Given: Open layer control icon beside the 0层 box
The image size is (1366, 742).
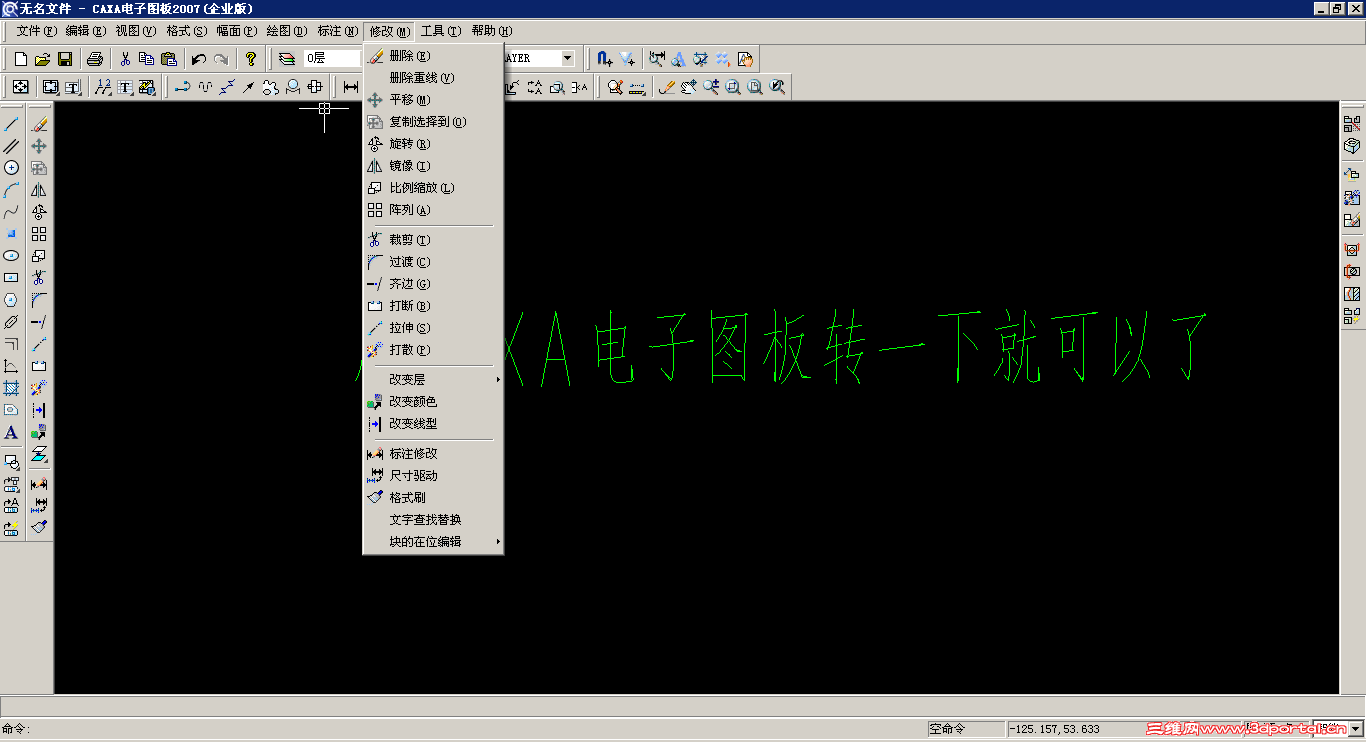Looking at the screenshot, I should (287, 59).
